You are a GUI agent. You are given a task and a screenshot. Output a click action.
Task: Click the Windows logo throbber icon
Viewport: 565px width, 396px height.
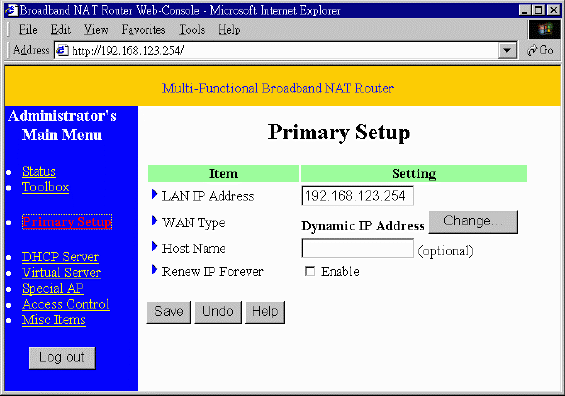coord(544,29)
